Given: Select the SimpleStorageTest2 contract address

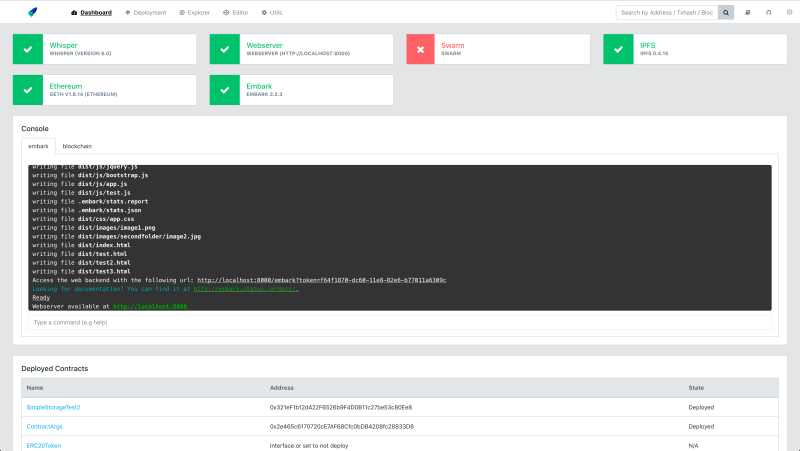Looking at the screenshot, I should click(x=341, y=407).
